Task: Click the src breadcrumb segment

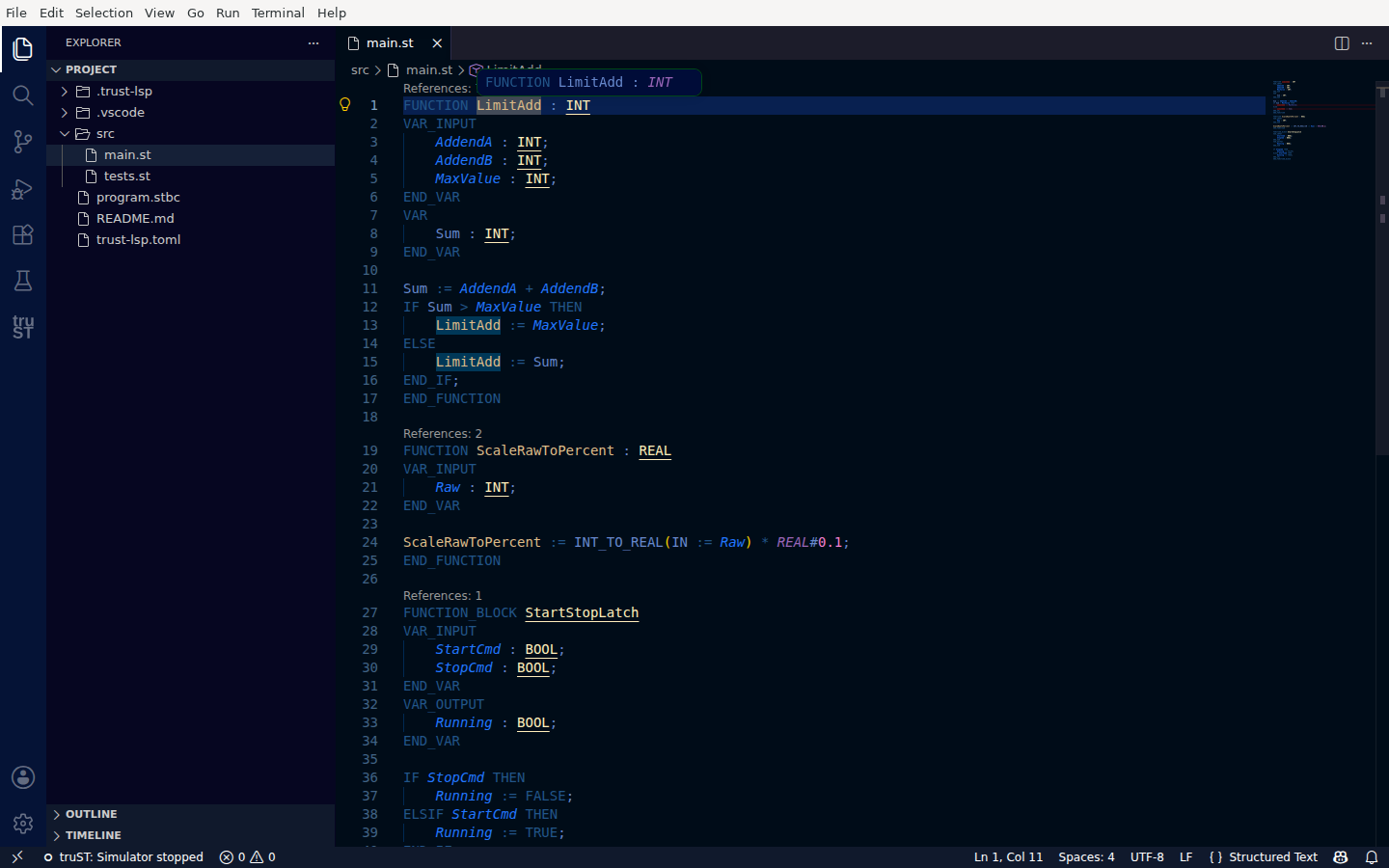Action: 360,69
